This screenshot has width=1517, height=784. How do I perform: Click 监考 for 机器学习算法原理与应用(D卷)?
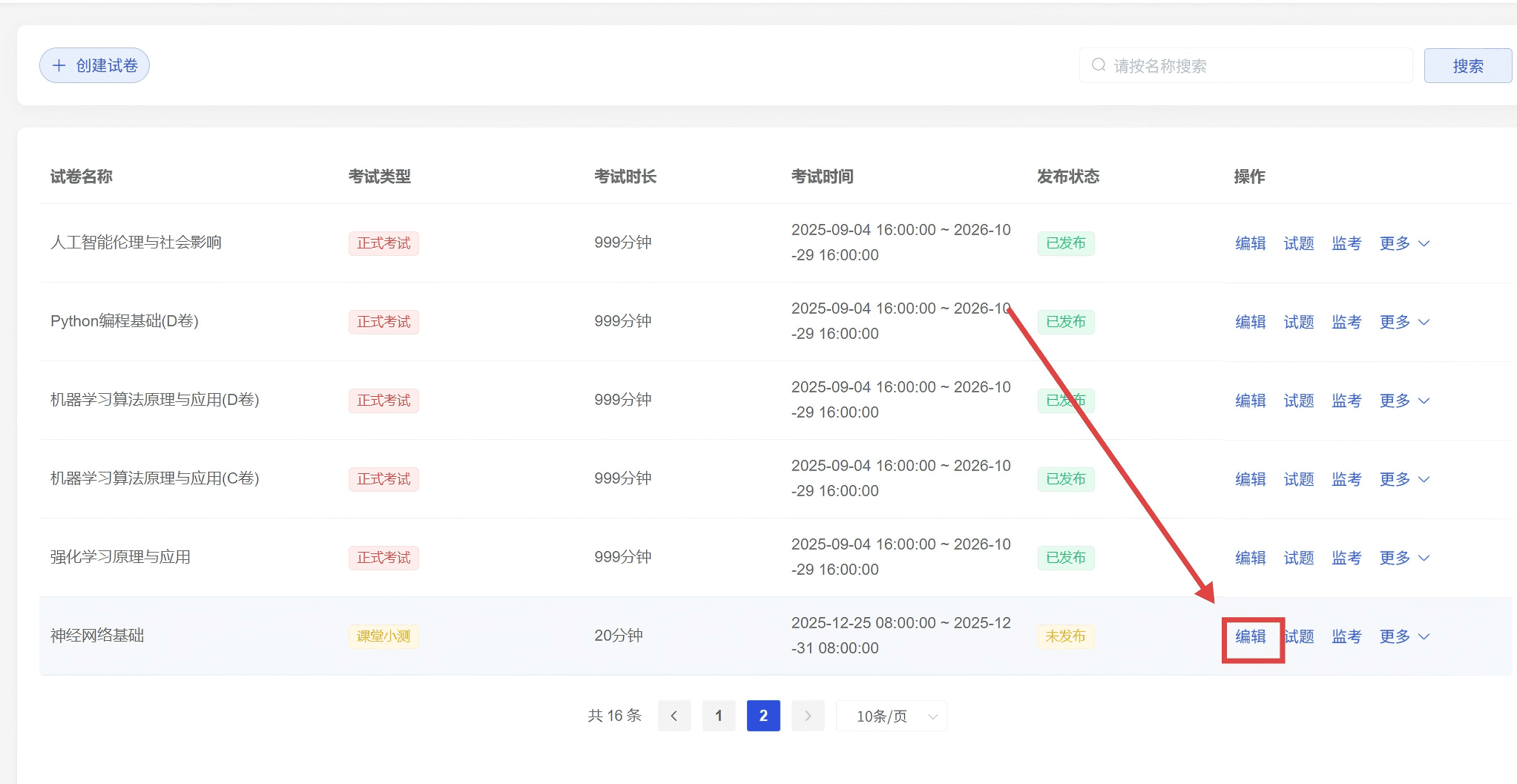[x=1346, y=401]
